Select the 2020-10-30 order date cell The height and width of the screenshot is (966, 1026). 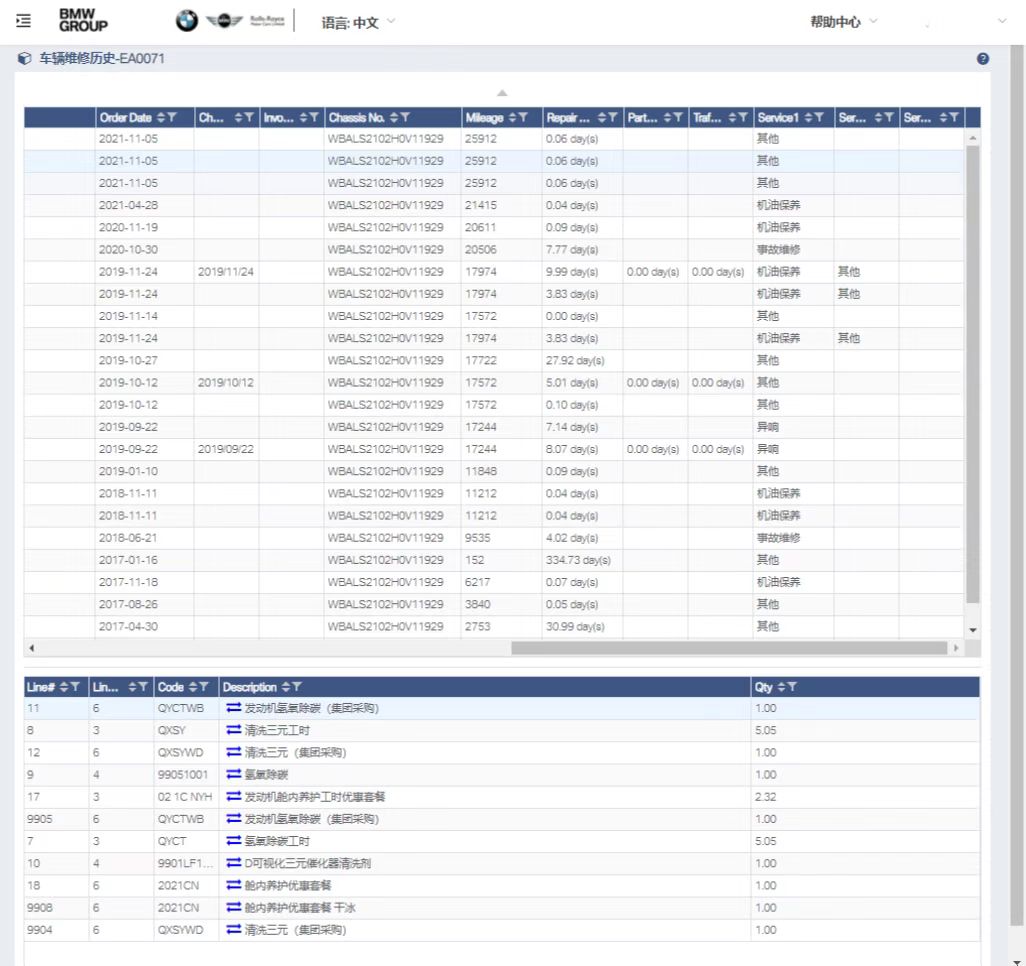pos(145,249)
